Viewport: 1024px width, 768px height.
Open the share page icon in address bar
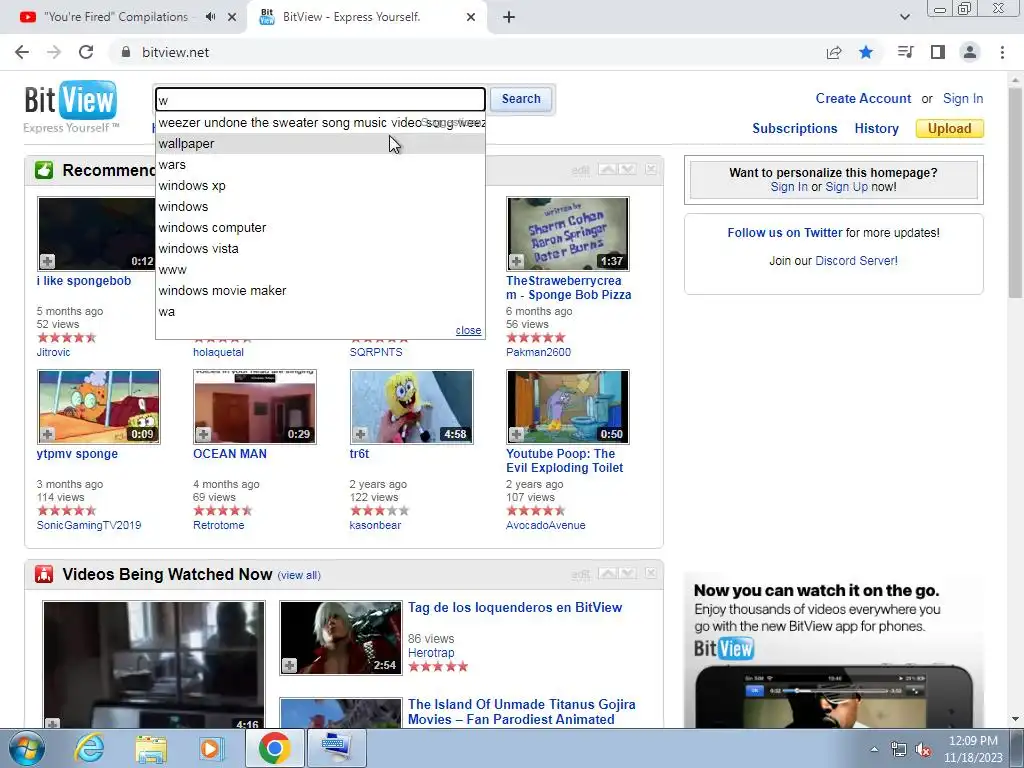tap(834, 52)
